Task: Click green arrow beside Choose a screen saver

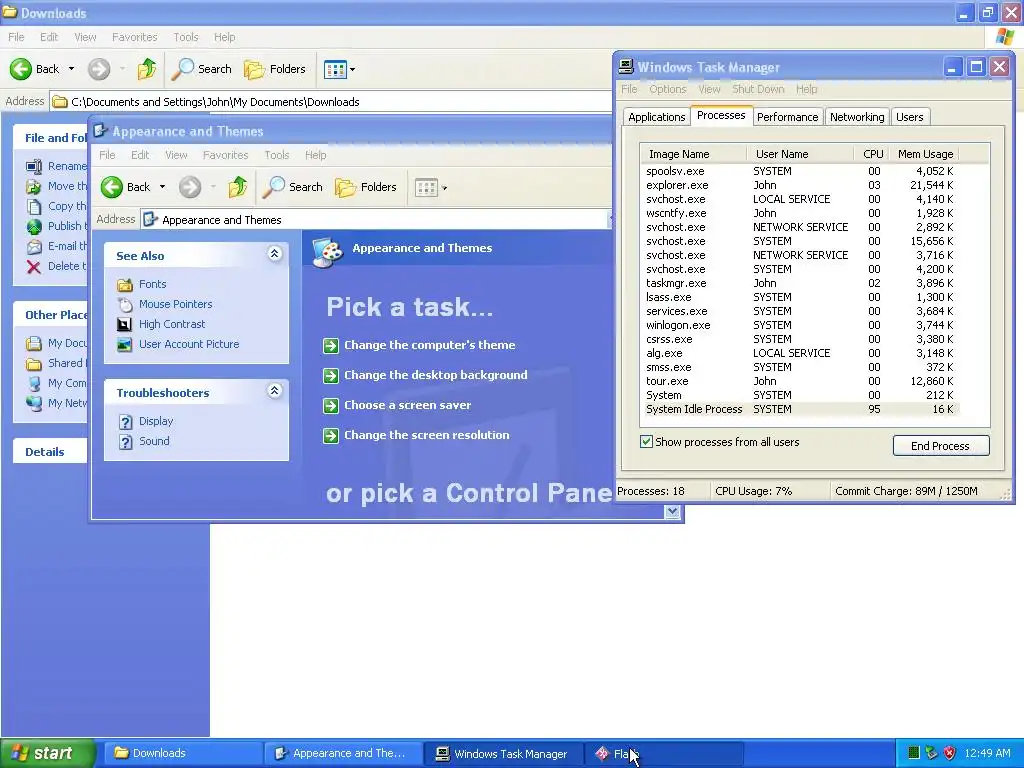Action: tap(331, 406)
